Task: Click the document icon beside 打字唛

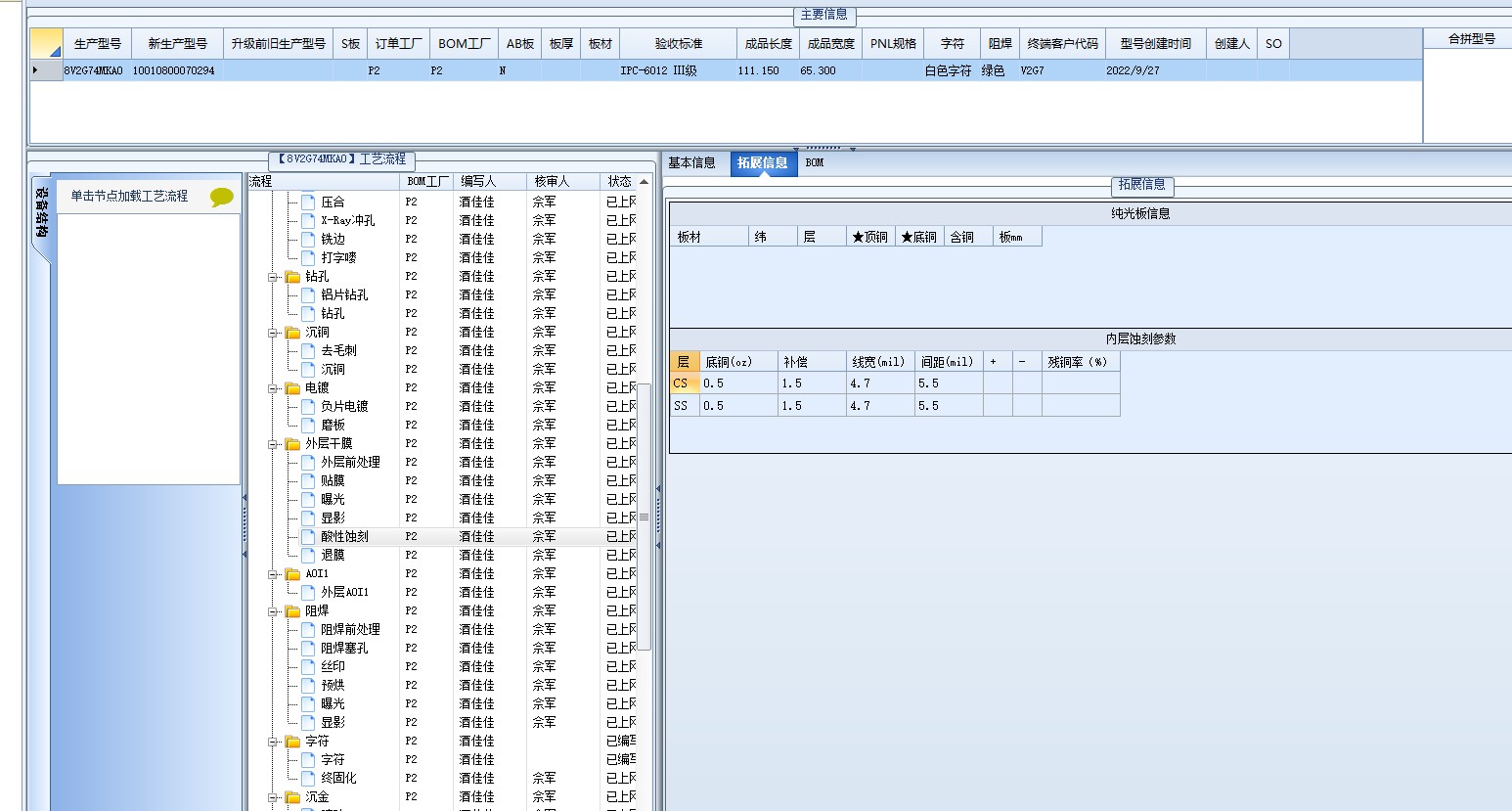Action: (x=308, y=257)
